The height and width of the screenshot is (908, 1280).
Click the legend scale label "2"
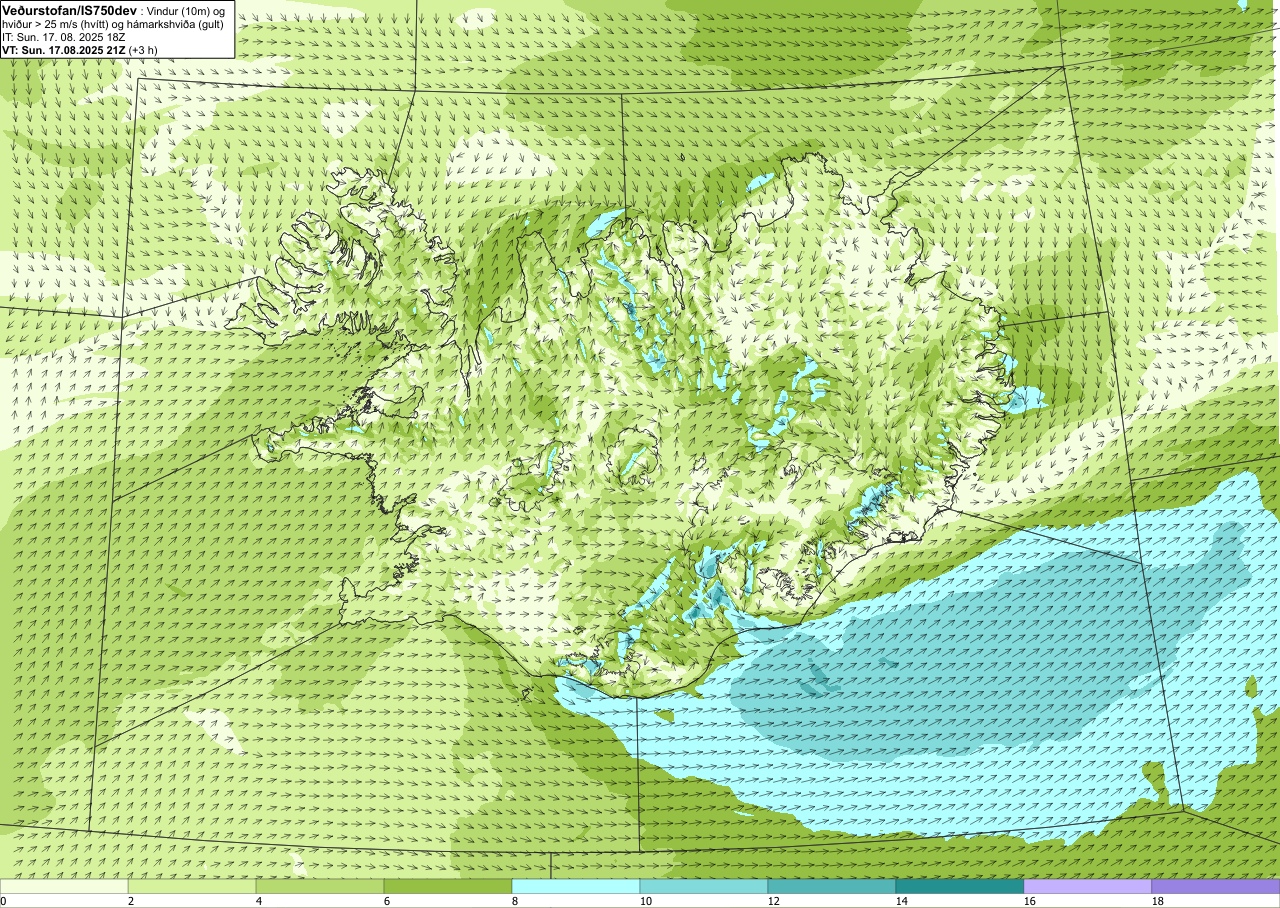[x=131, y=901]
